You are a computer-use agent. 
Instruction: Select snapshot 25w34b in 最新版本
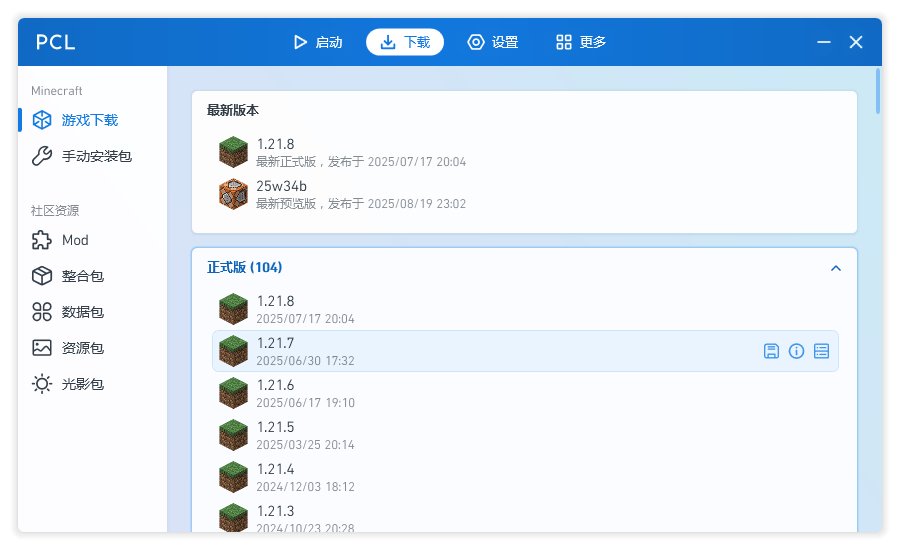[525, 194]
